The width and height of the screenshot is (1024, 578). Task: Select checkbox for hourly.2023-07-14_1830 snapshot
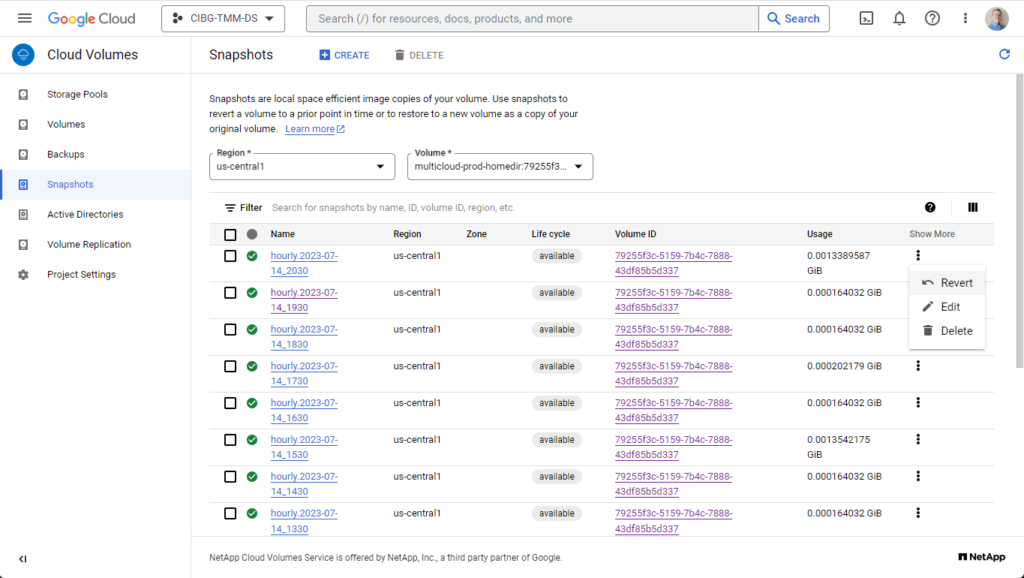pyautogui.click(x=230, y=330)
